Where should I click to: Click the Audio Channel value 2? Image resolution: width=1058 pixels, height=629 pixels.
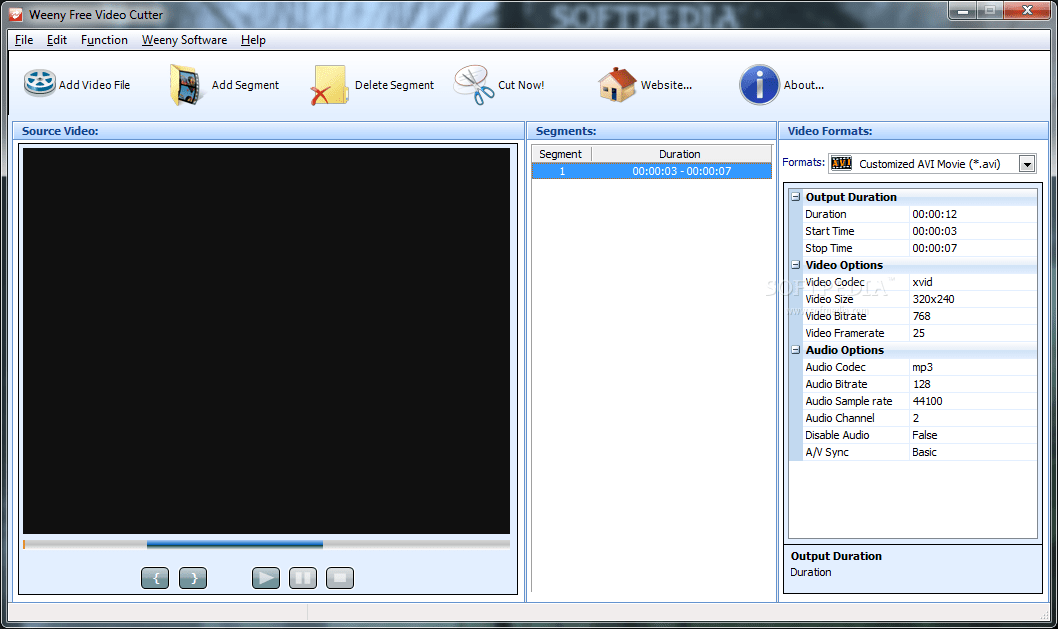click(x=916, y=418)
